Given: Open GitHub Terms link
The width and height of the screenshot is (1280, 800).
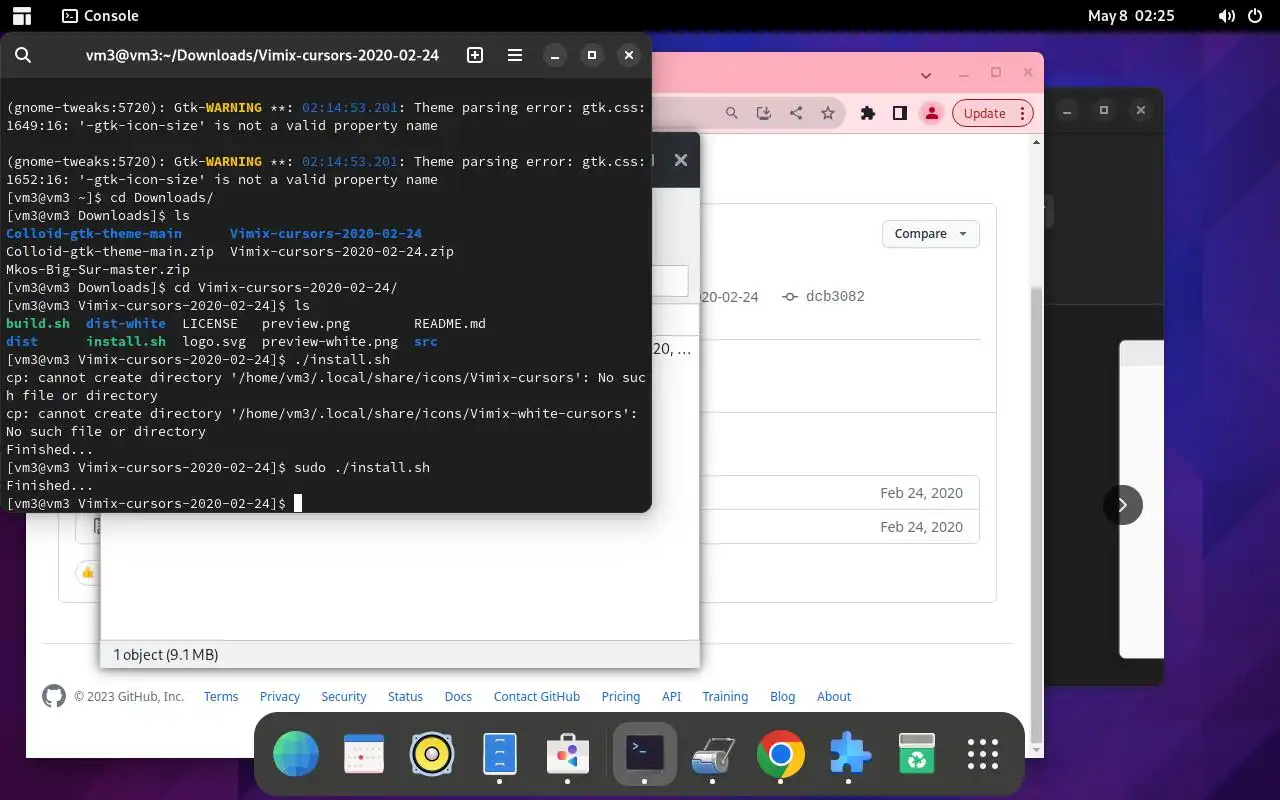Looking at the screenshot, I should point(221,696).
